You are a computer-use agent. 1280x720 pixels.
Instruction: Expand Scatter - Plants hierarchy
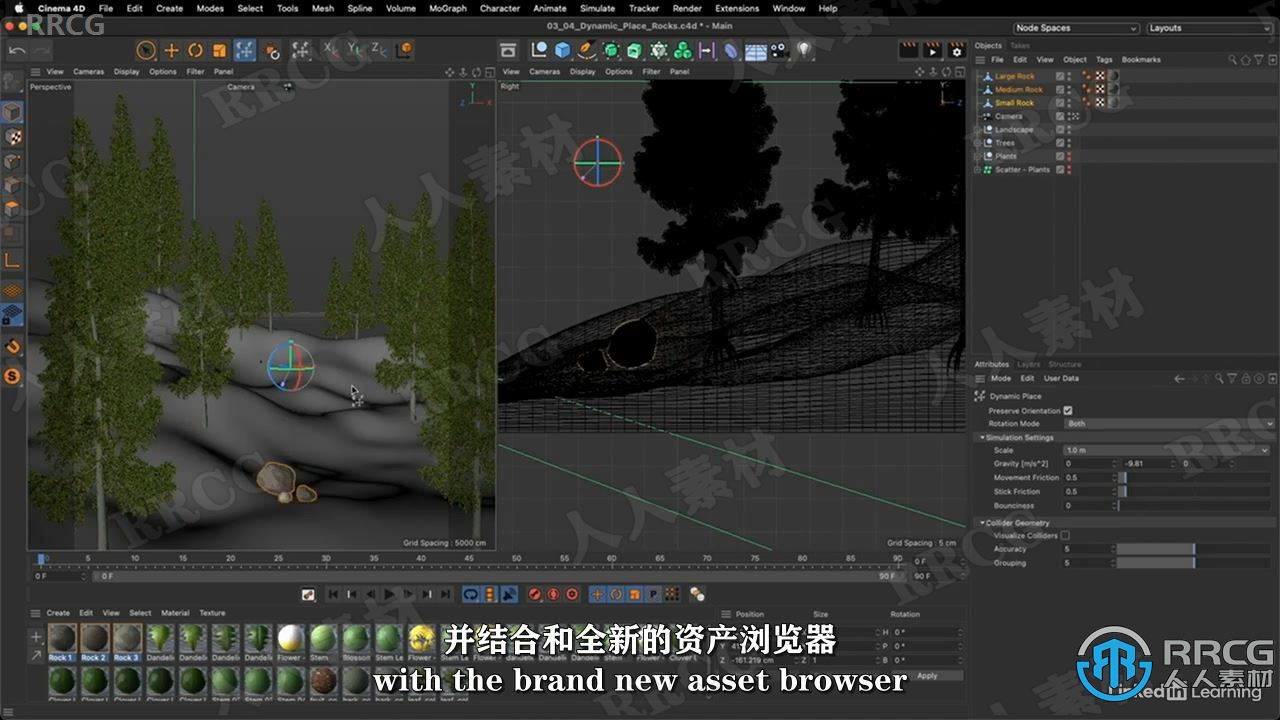(978, 170)
